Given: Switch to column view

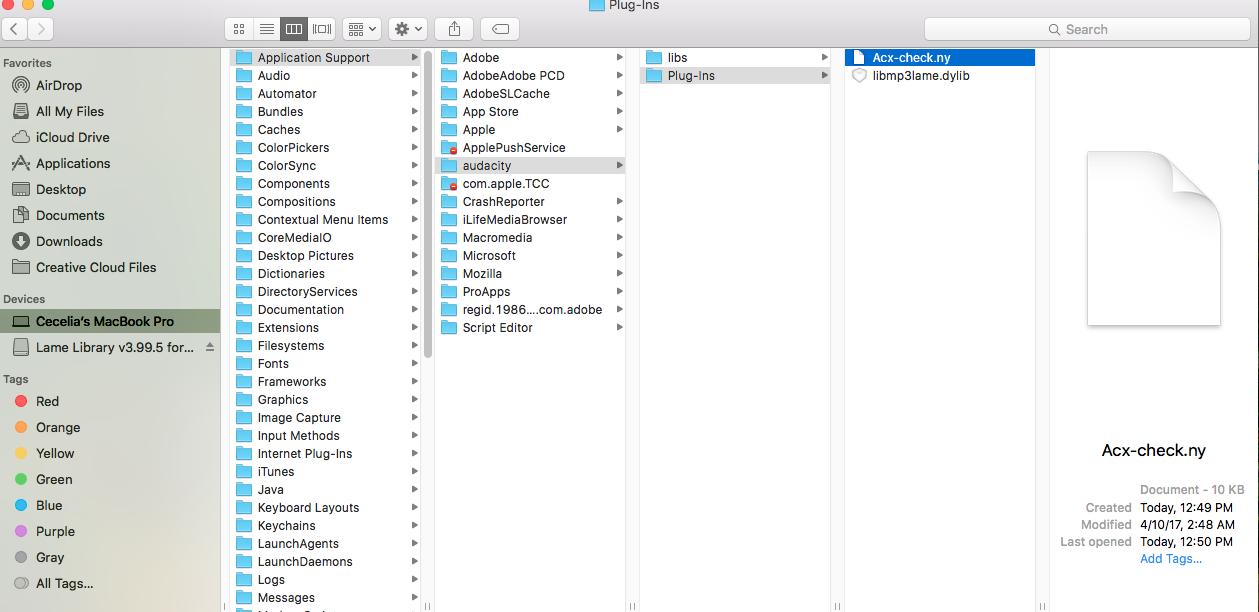Looking at the screenshot, I should click(x=294, y=29).
